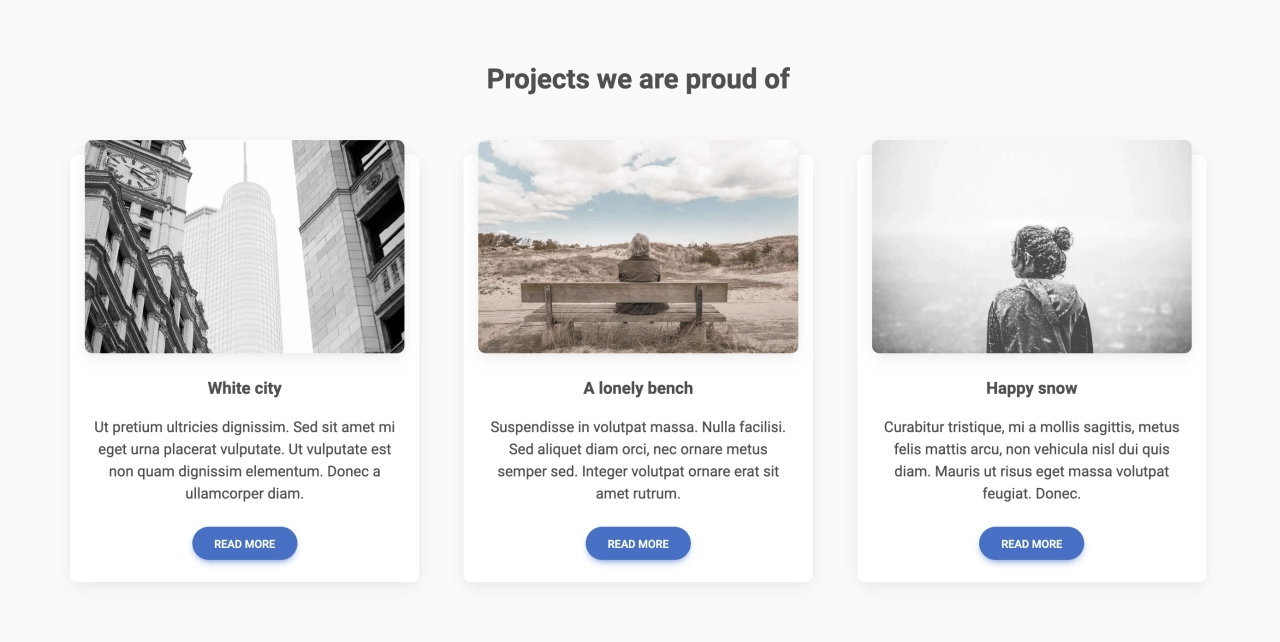This screenshot has width=1280, height=642.
Task: Click the stone building right of the skyscraper
Action: (350, 245)
